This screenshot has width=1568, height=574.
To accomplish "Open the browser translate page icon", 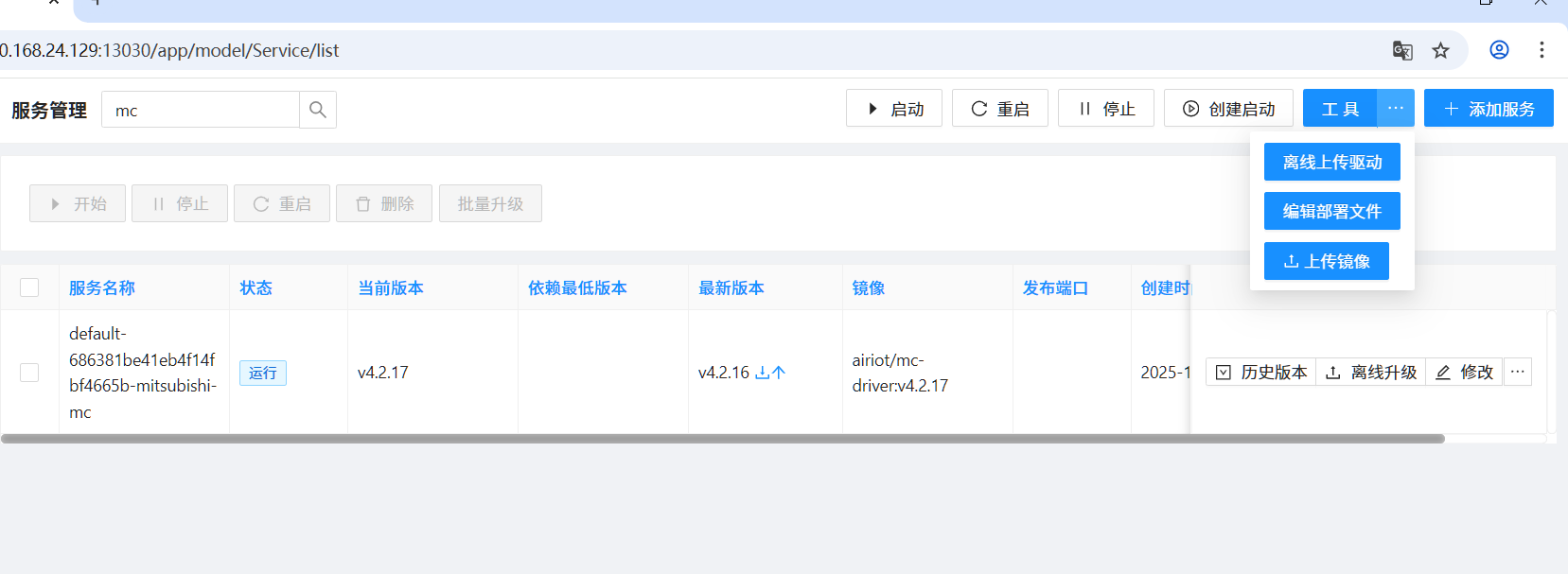I will (1402, 50).
